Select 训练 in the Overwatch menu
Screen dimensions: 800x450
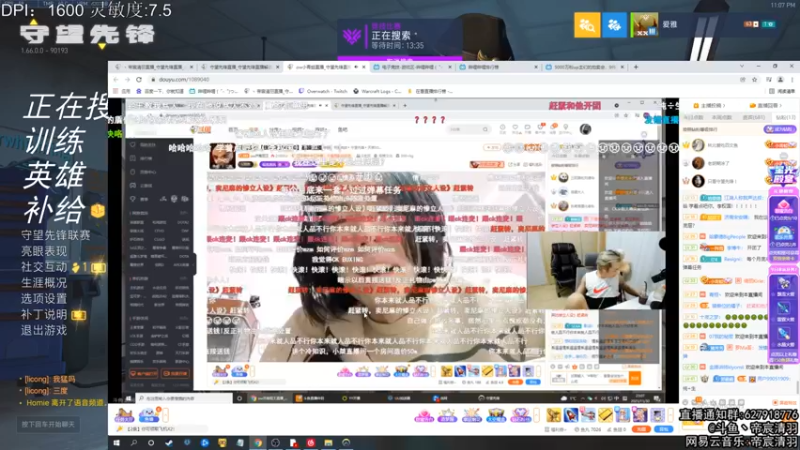[54, 141]
